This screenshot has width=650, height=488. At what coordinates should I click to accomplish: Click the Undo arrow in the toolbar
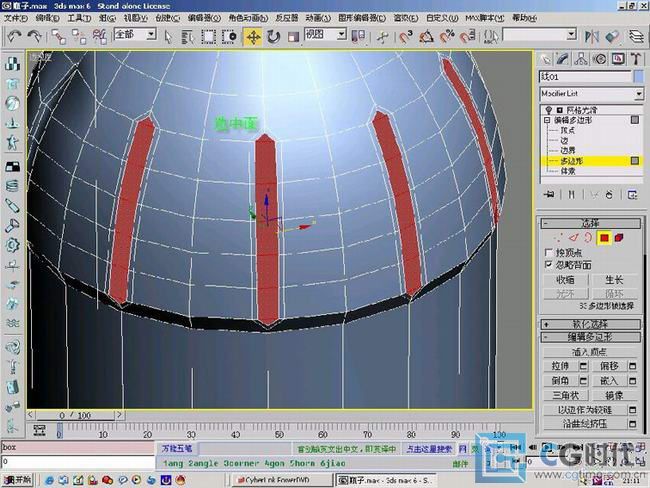tap(15, 36)
